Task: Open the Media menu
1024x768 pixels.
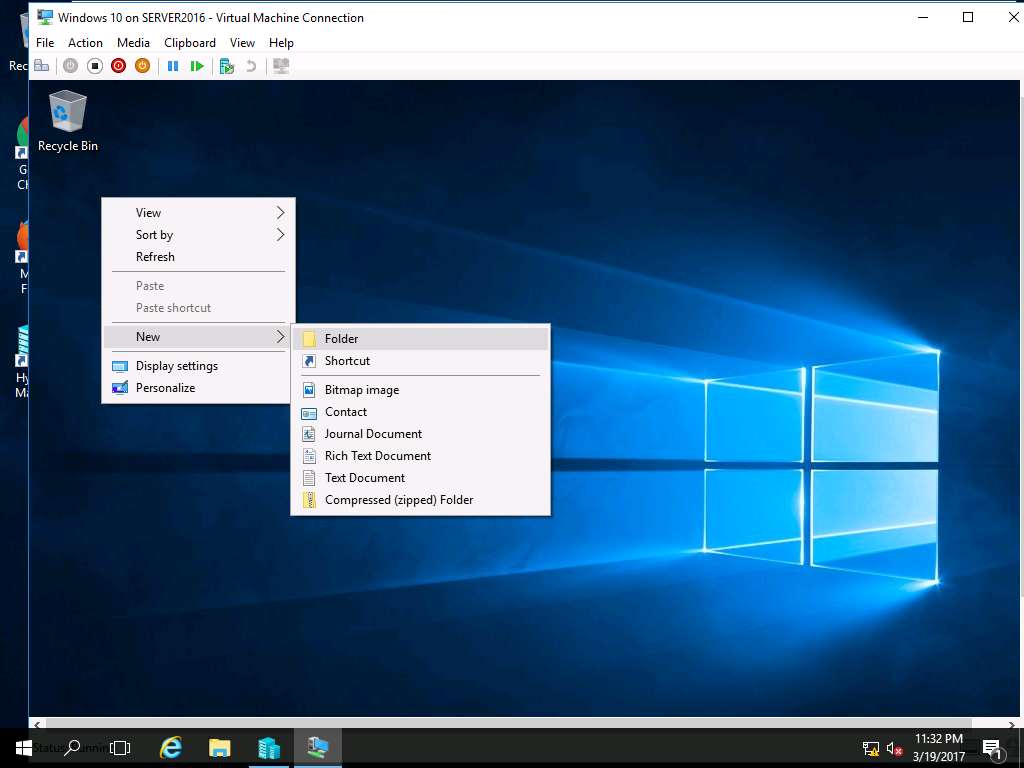Action: tap(133, 42)
